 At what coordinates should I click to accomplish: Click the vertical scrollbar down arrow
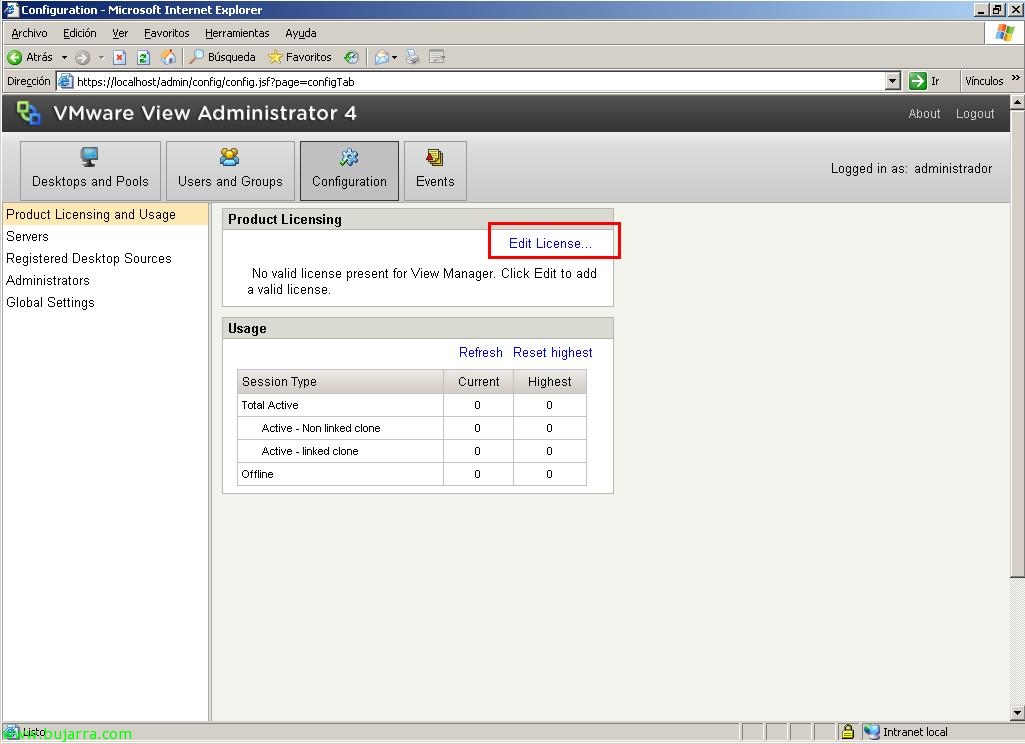click(1017, 713)
